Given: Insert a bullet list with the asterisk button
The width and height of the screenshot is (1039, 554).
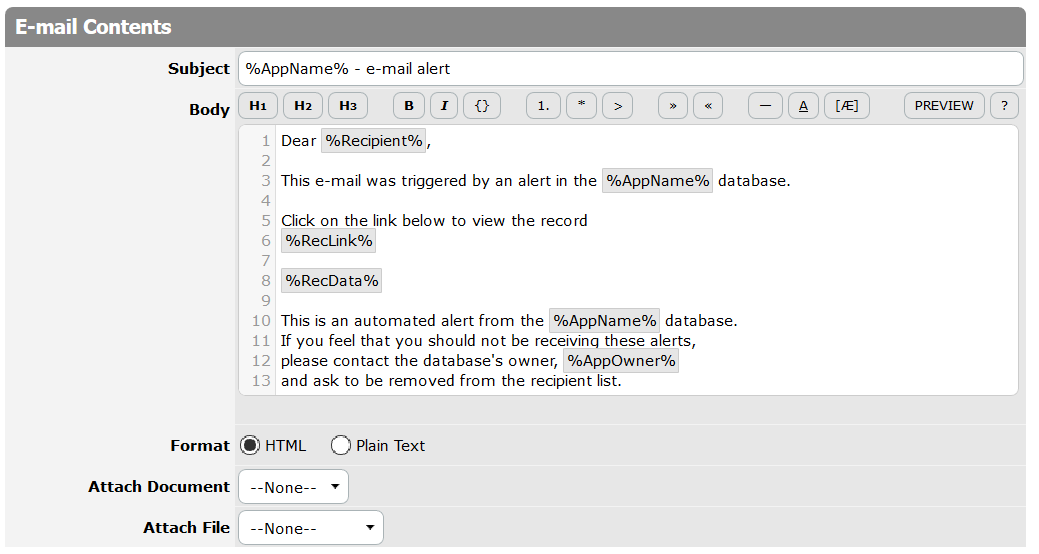Looking at the screenshot, I should (x=581, y=106).
